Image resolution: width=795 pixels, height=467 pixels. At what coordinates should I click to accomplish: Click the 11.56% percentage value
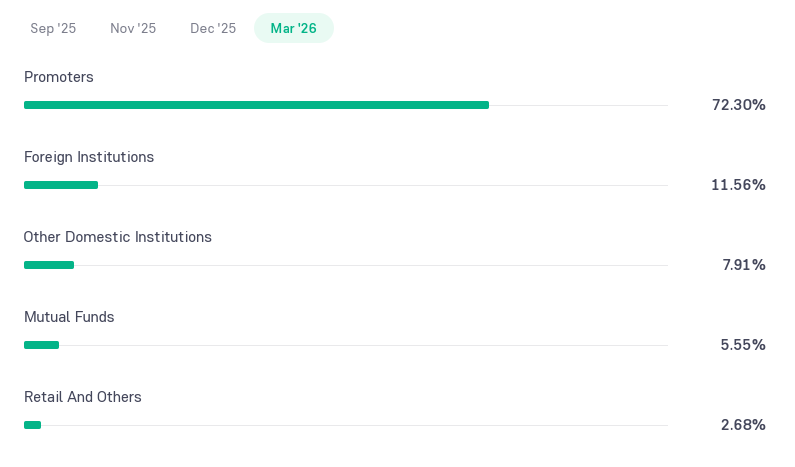(x=738, y=185)
